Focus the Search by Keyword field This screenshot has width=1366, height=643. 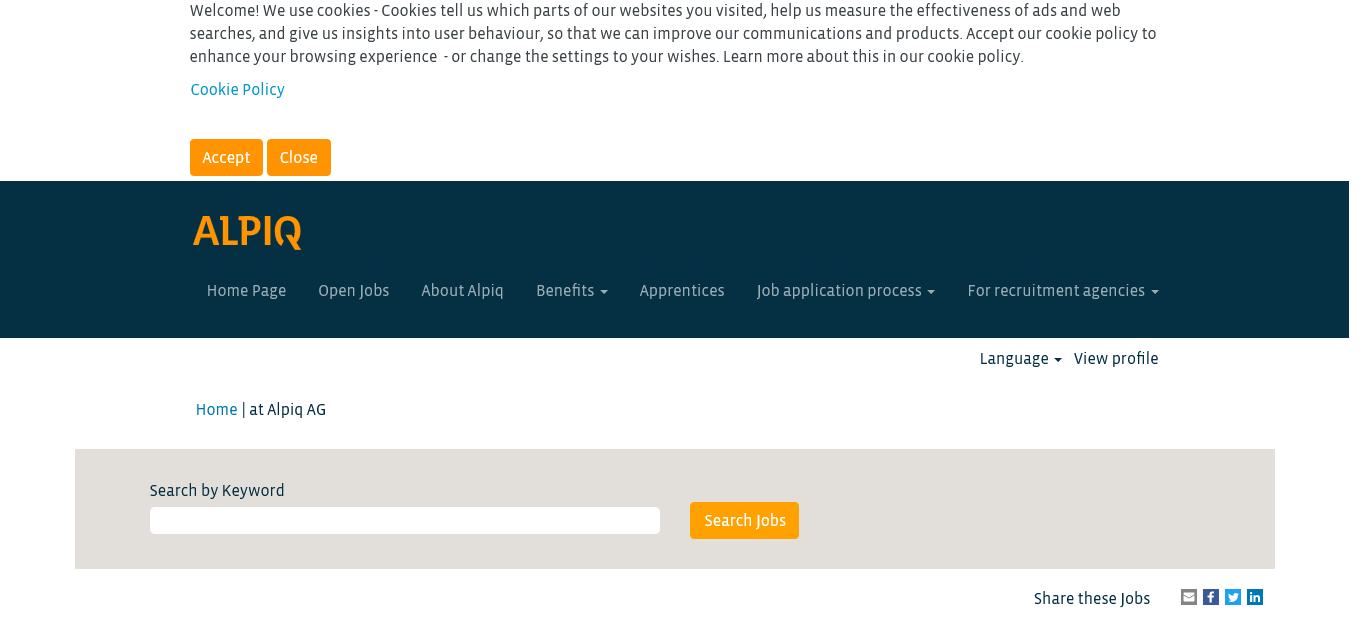(404, 521)
